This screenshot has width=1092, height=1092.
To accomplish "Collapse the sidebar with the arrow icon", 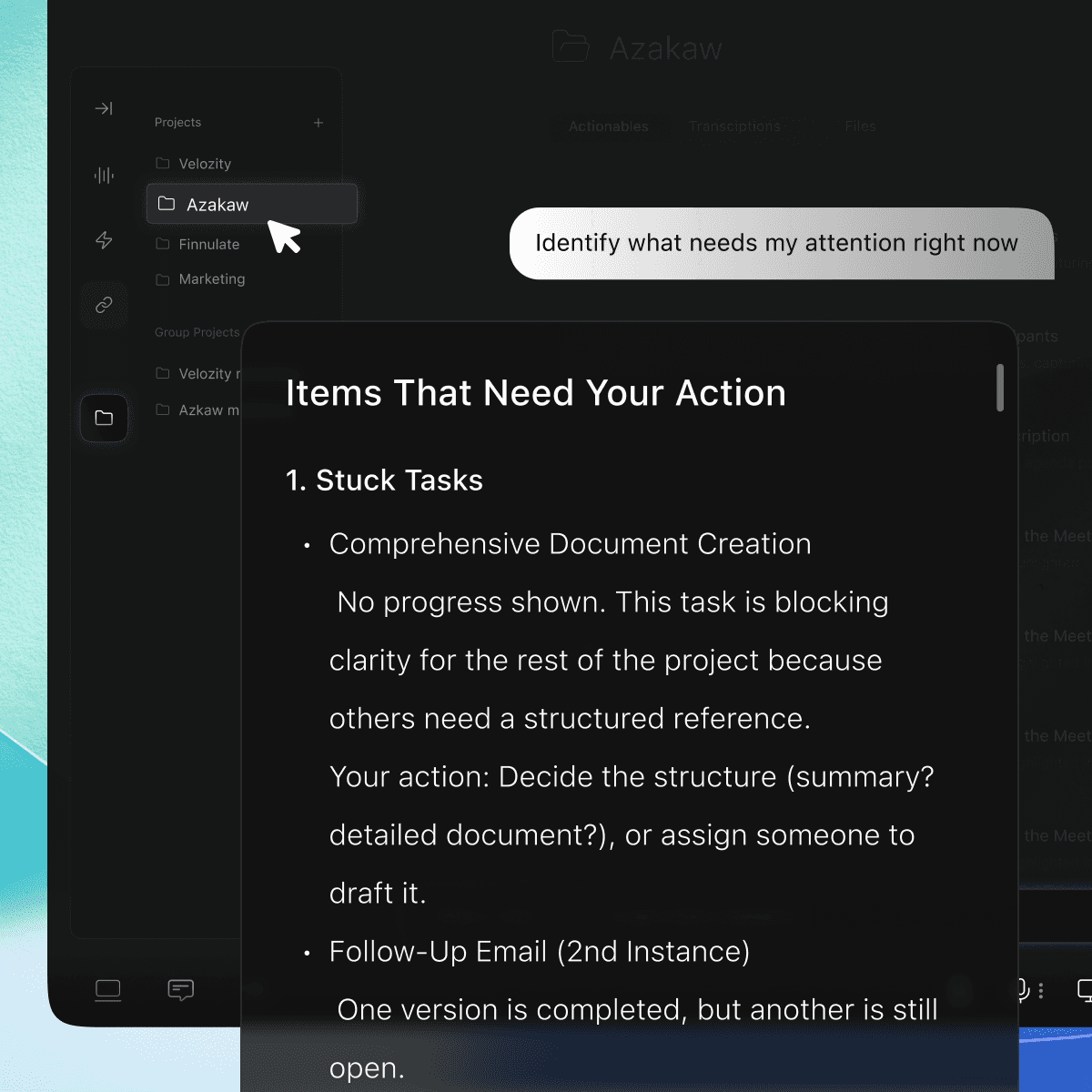I will pos(105,108).
